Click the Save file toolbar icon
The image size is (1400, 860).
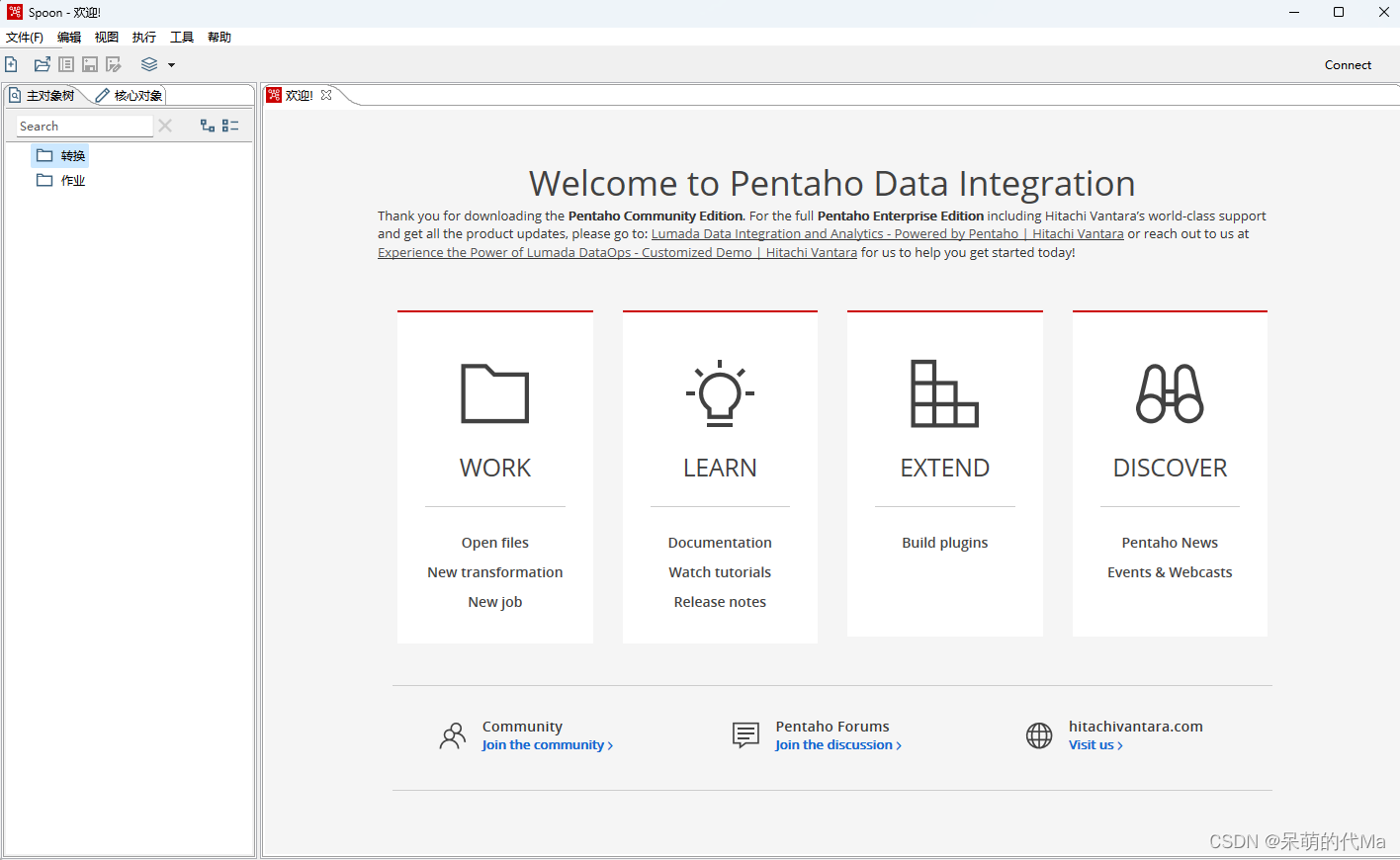(x=90, y=64)
